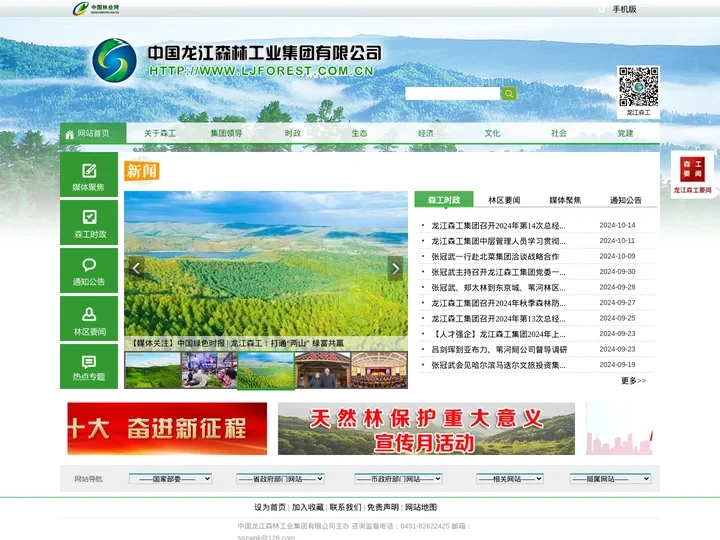Image resolution: width=720 pixels, height=540 pixels.
Task: Open news 张冠武会见哈尔滨马迭尔文旅投资集...
Action: coord(498,366)
